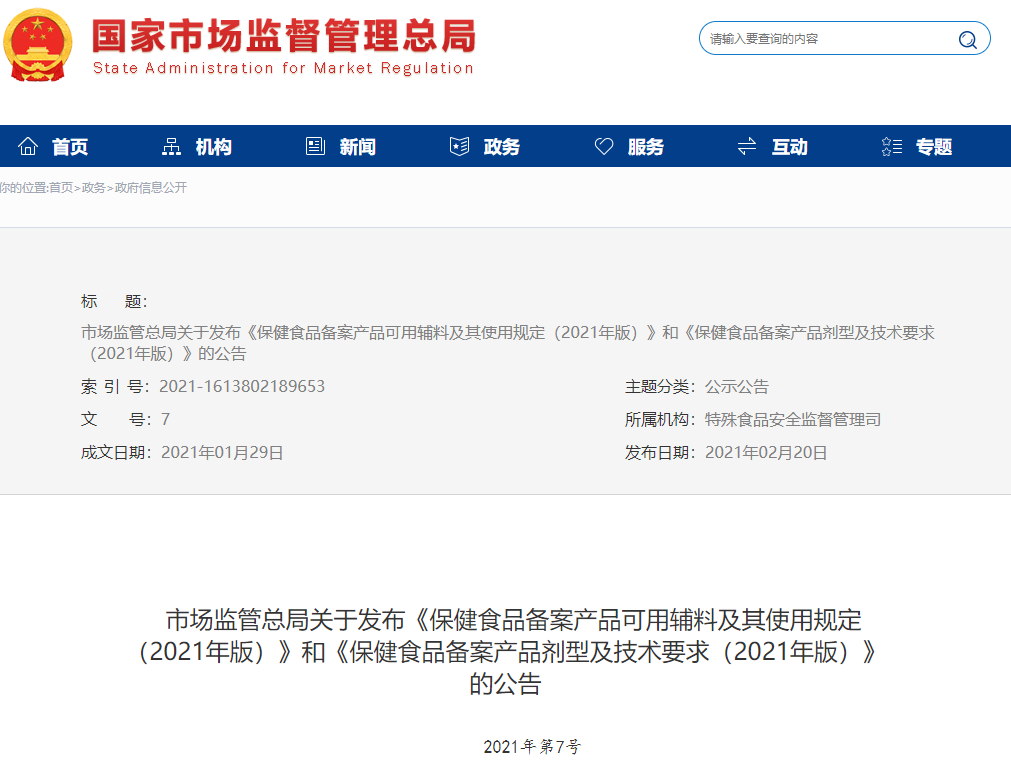
Task: Click the home icon beside 首页
Action: point(28,146)
